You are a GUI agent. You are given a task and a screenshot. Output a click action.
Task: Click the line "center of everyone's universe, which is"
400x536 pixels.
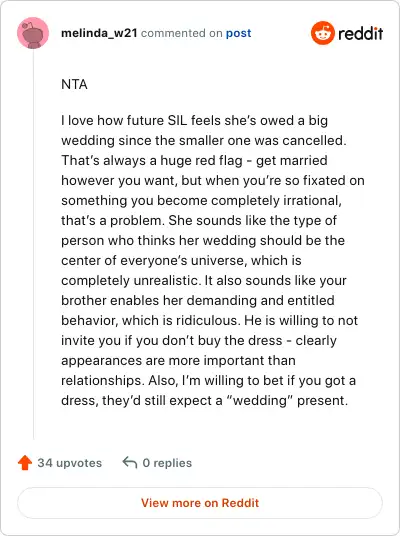[181, 260]
